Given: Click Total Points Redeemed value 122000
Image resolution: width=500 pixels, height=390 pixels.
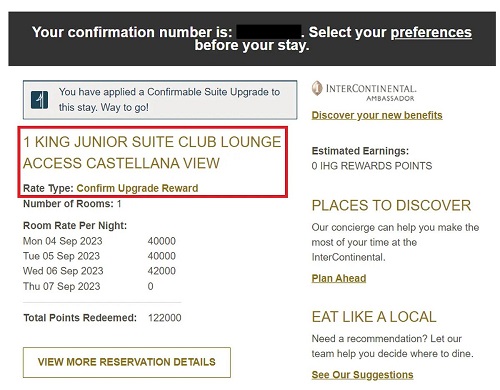Looking at the screenshot, I should [165, 318].
